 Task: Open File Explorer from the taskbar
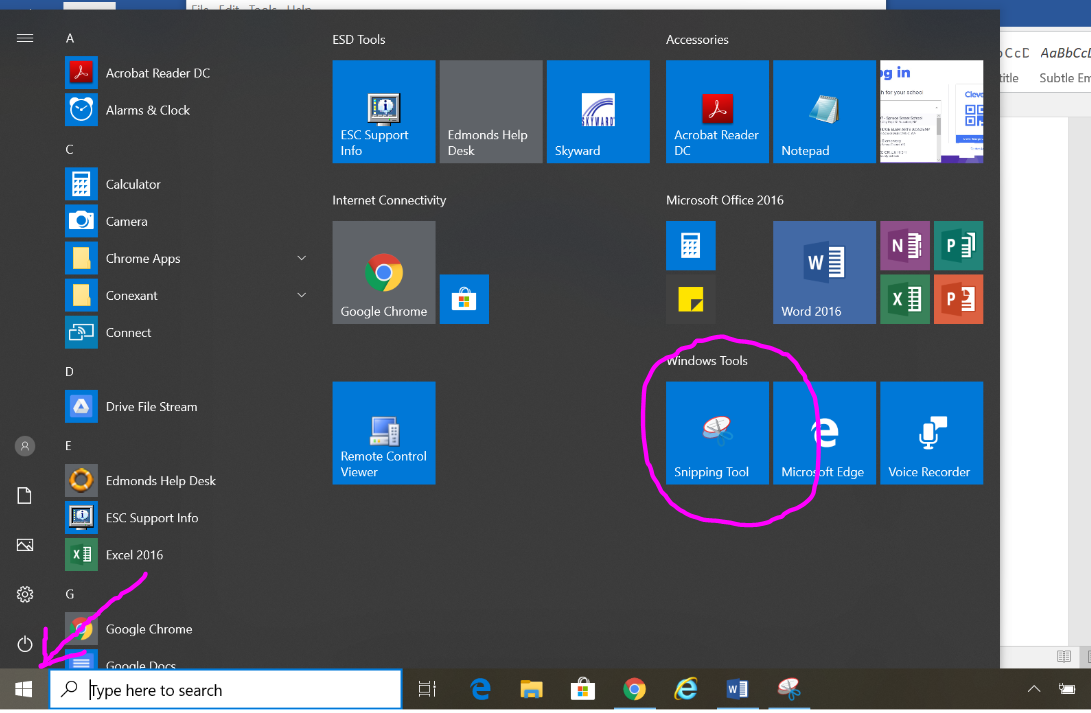click(x=532, y=689)
